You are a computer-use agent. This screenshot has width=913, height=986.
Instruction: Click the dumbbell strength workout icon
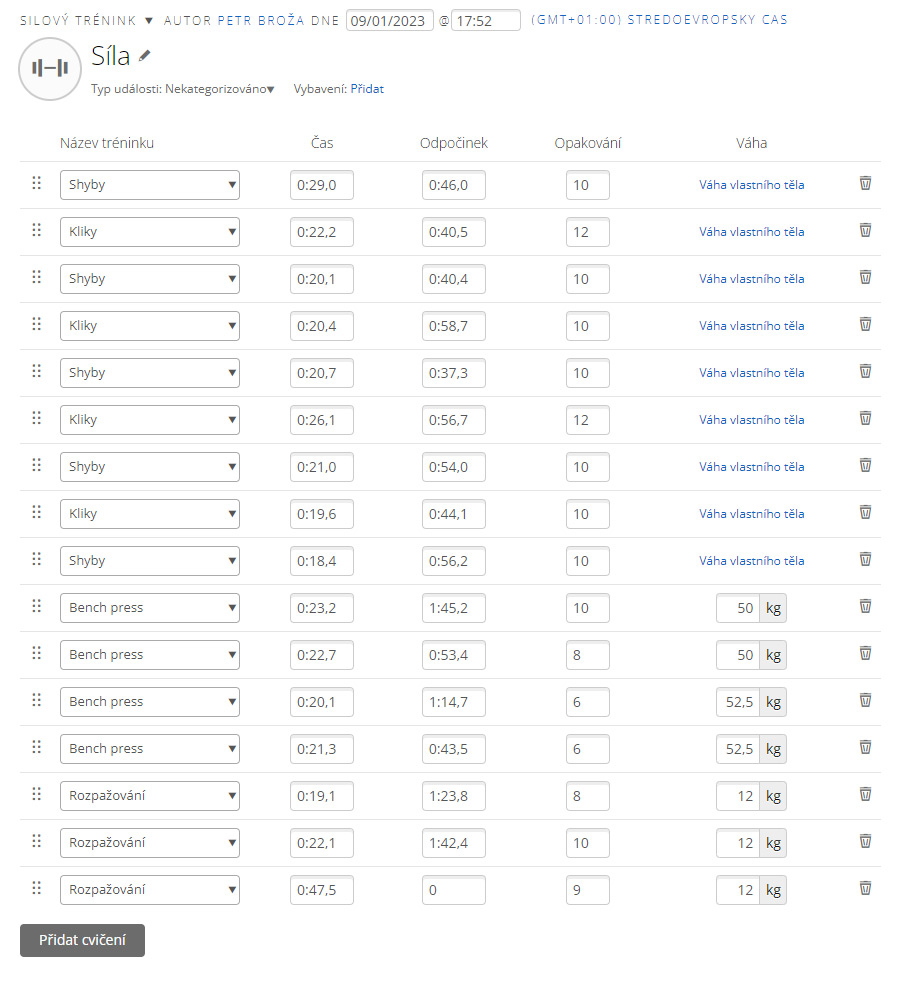tap(50, 69)
